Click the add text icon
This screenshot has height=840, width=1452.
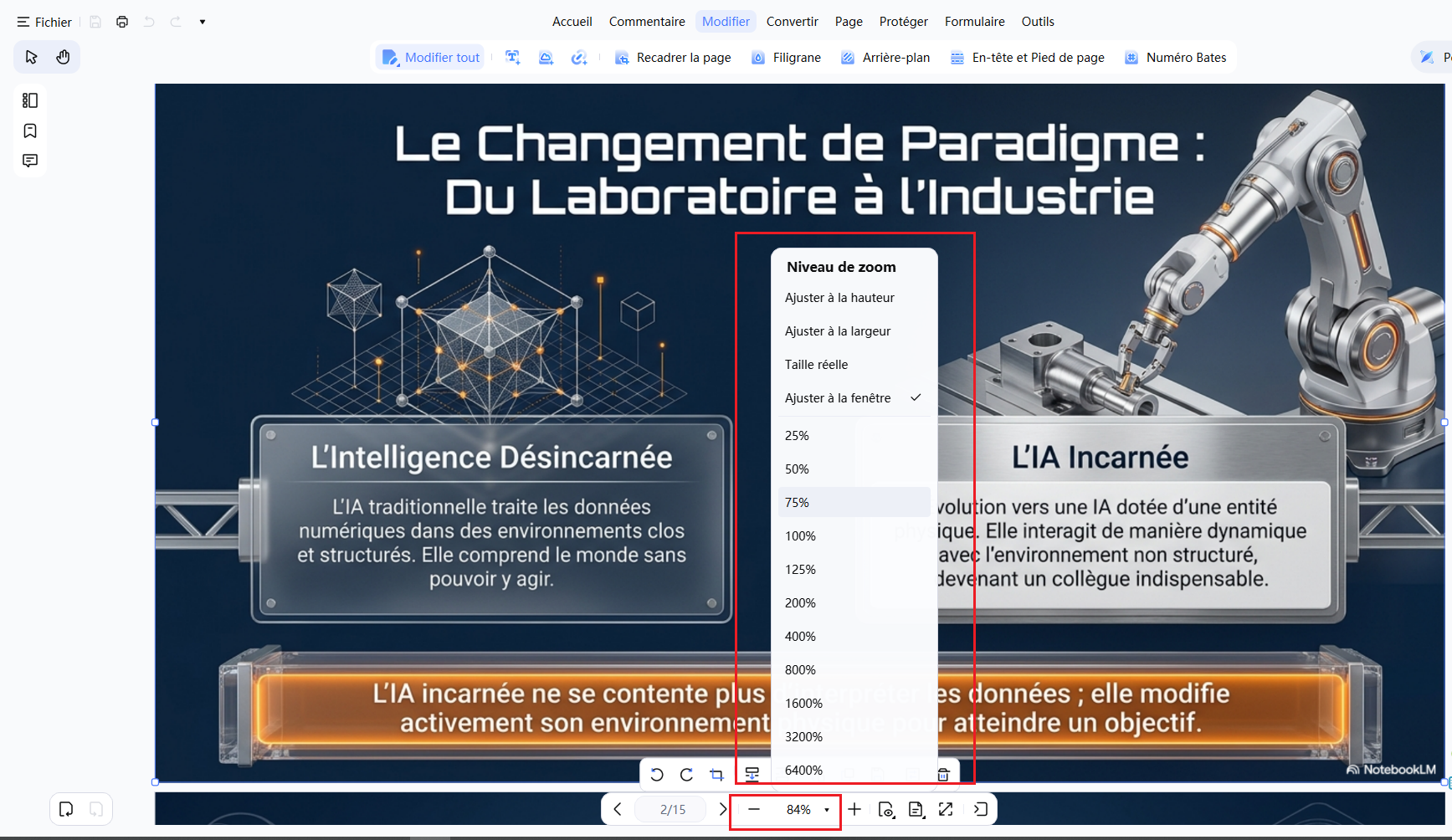pyautogui.click(x=513, y=58)
